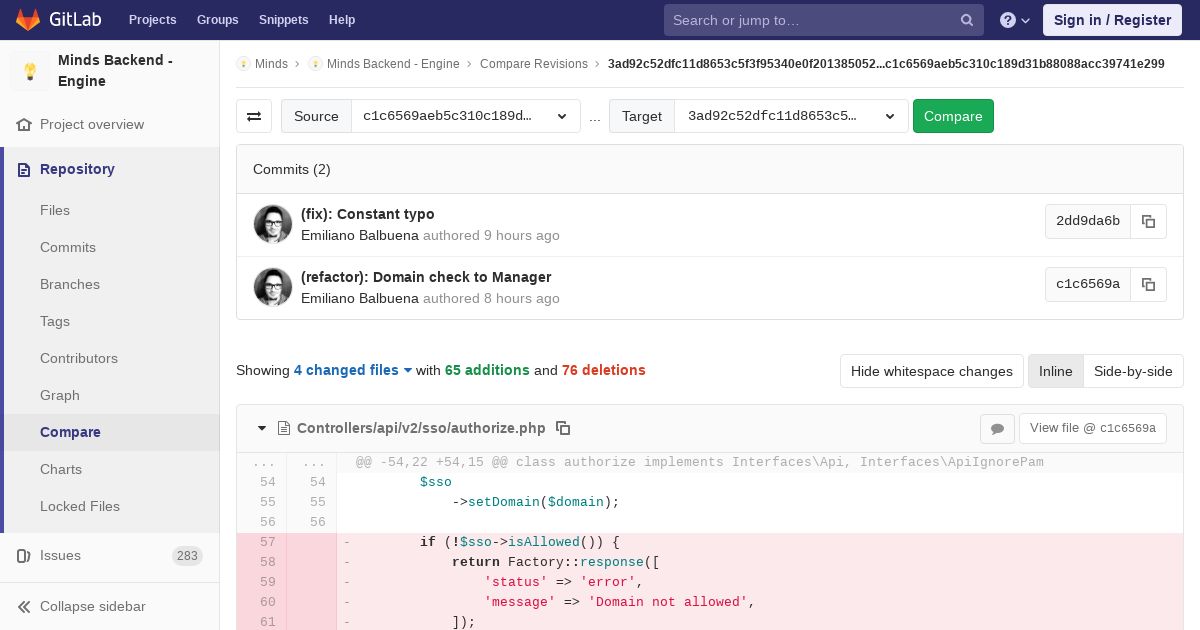
Task: Click Sign in / Register
Action: tap(1111, 20)
